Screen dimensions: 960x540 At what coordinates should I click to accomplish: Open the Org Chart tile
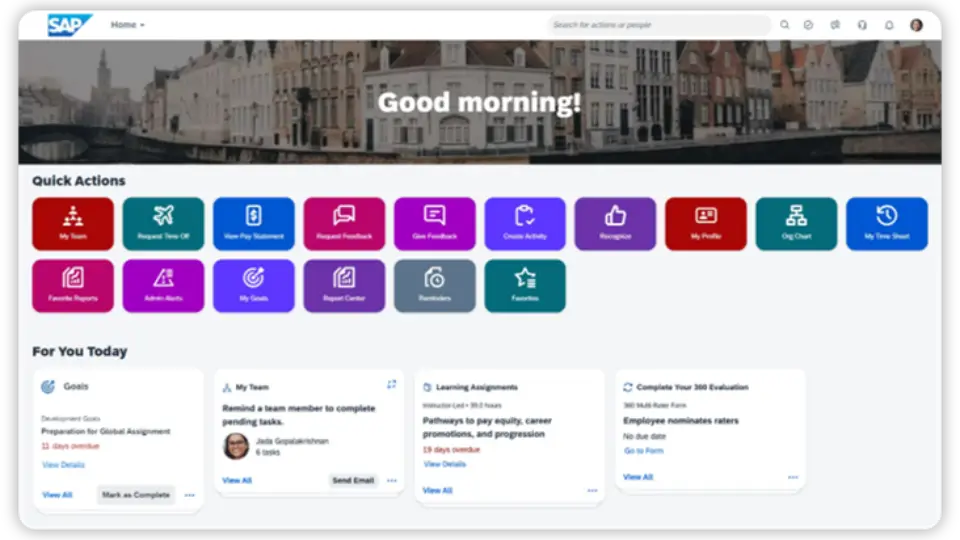(x=796, y=223)
